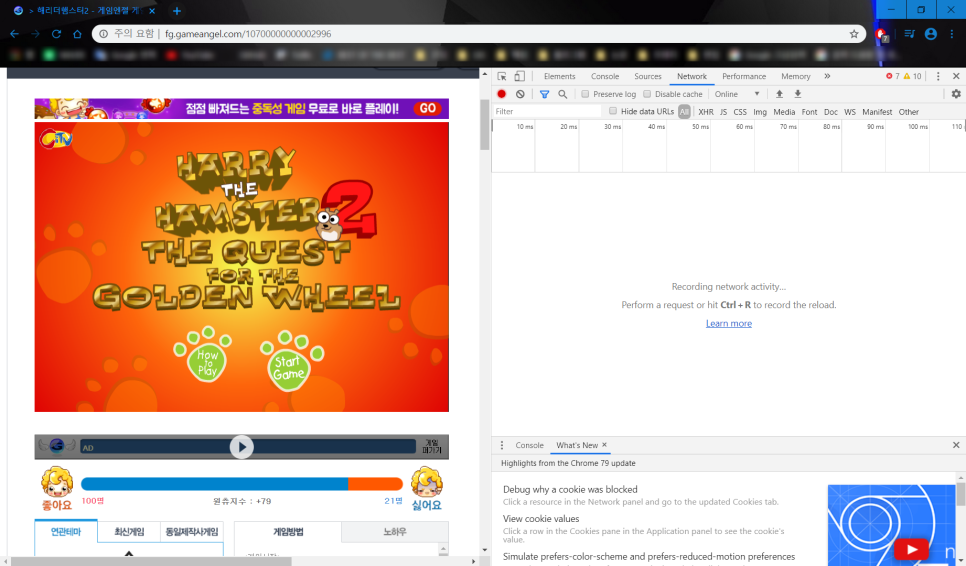Enable Disable cache checkbox

click(647, 94)
